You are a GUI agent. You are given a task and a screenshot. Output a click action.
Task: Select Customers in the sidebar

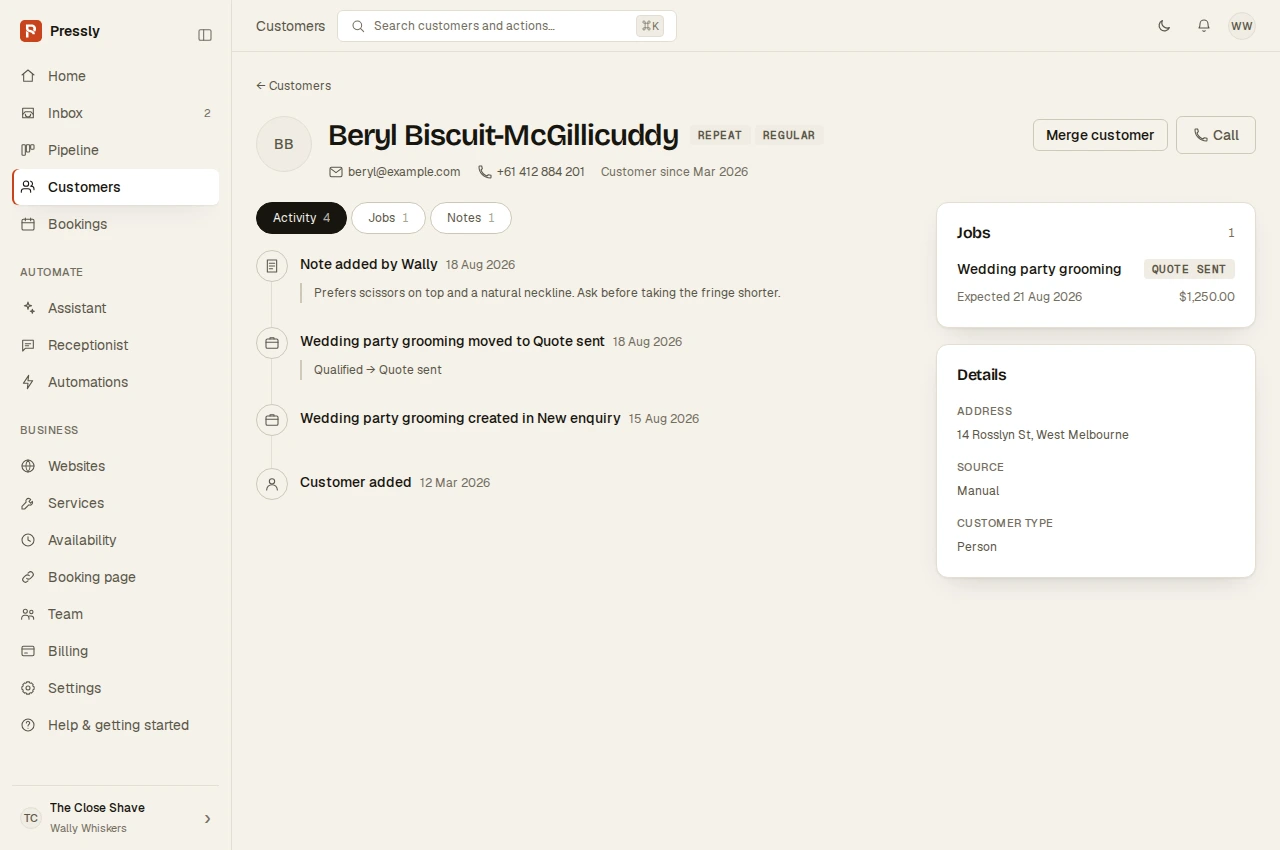pyautogui.click(x=116, y=187)
